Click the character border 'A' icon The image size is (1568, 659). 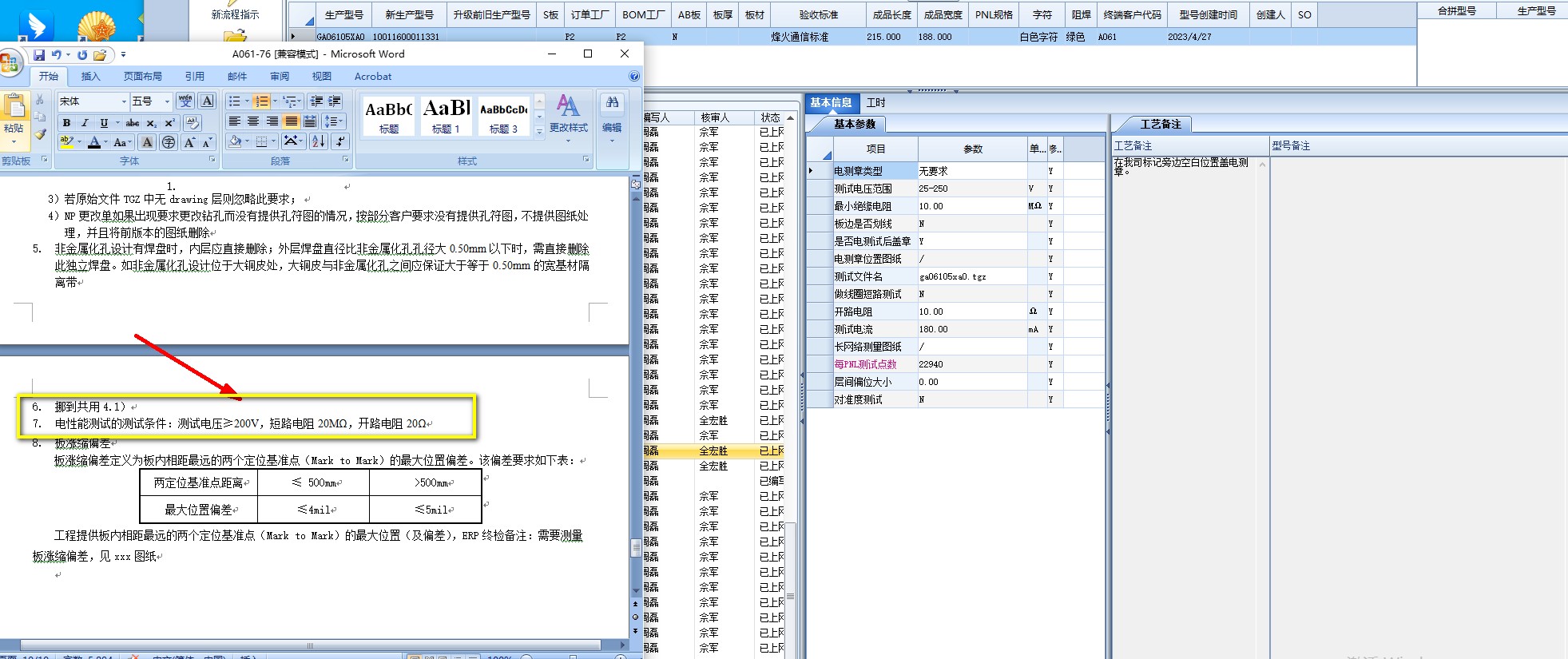207,101
